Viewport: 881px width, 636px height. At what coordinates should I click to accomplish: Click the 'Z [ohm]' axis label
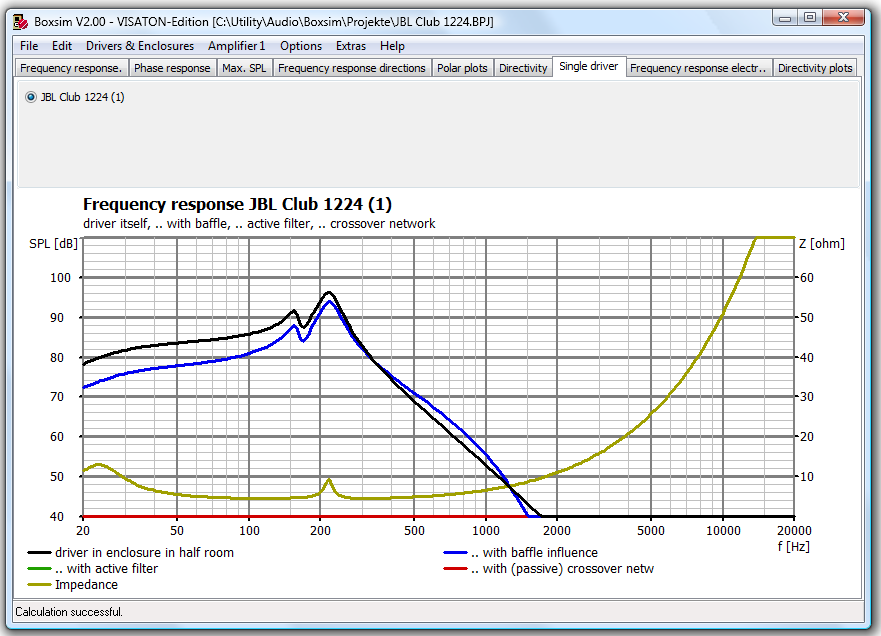[821, 244]
